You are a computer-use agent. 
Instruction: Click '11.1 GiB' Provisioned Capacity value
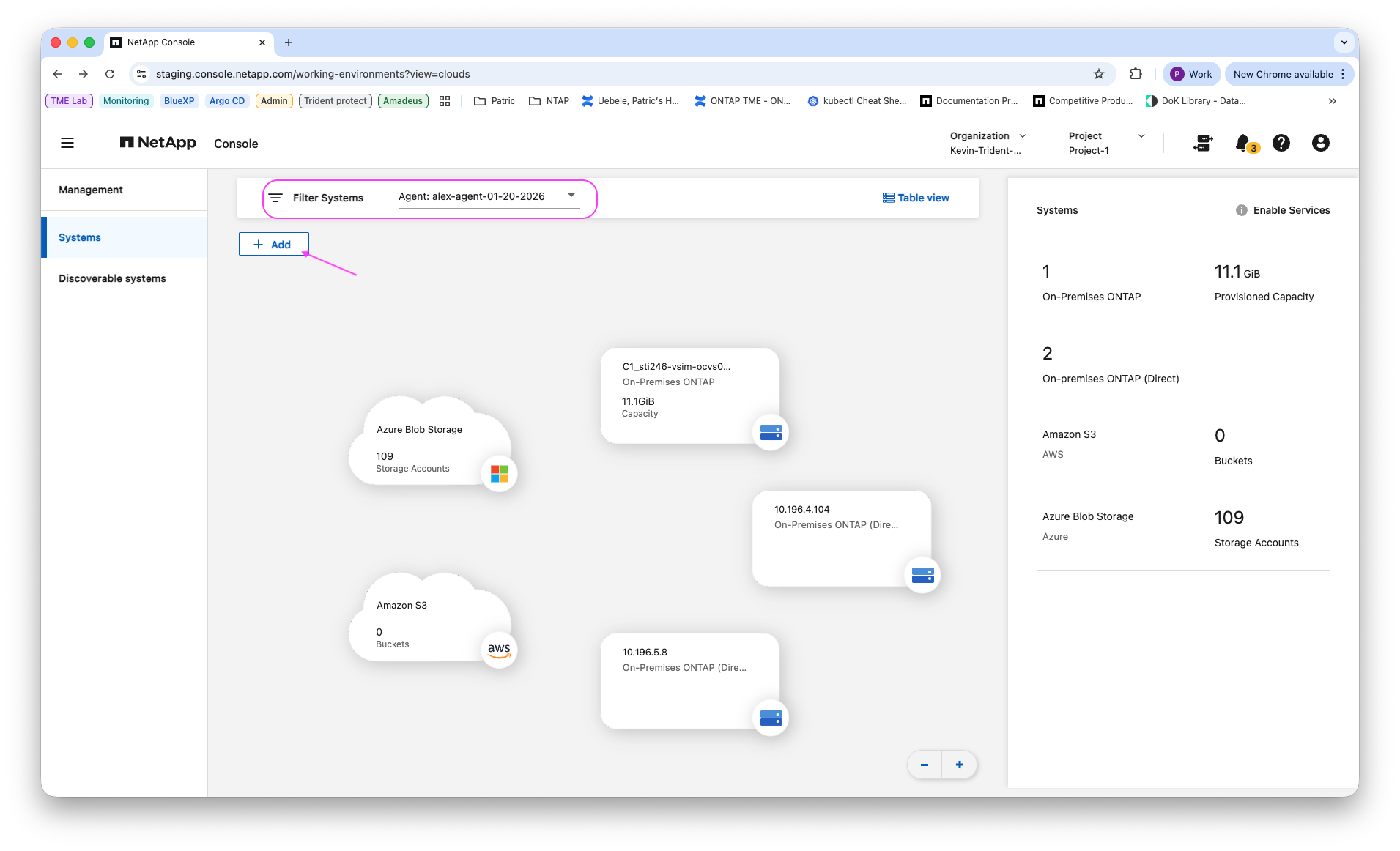1237,272
